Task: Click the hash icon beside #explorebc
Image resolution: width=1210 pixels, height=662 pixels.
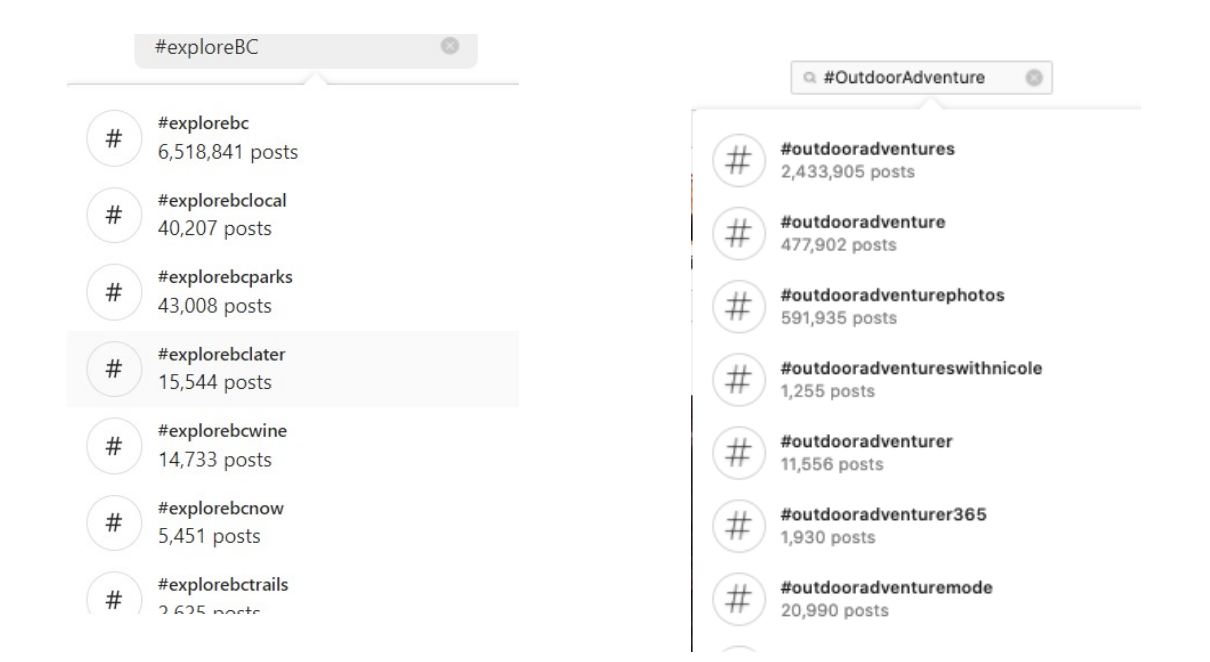Action: click(114, 137)
